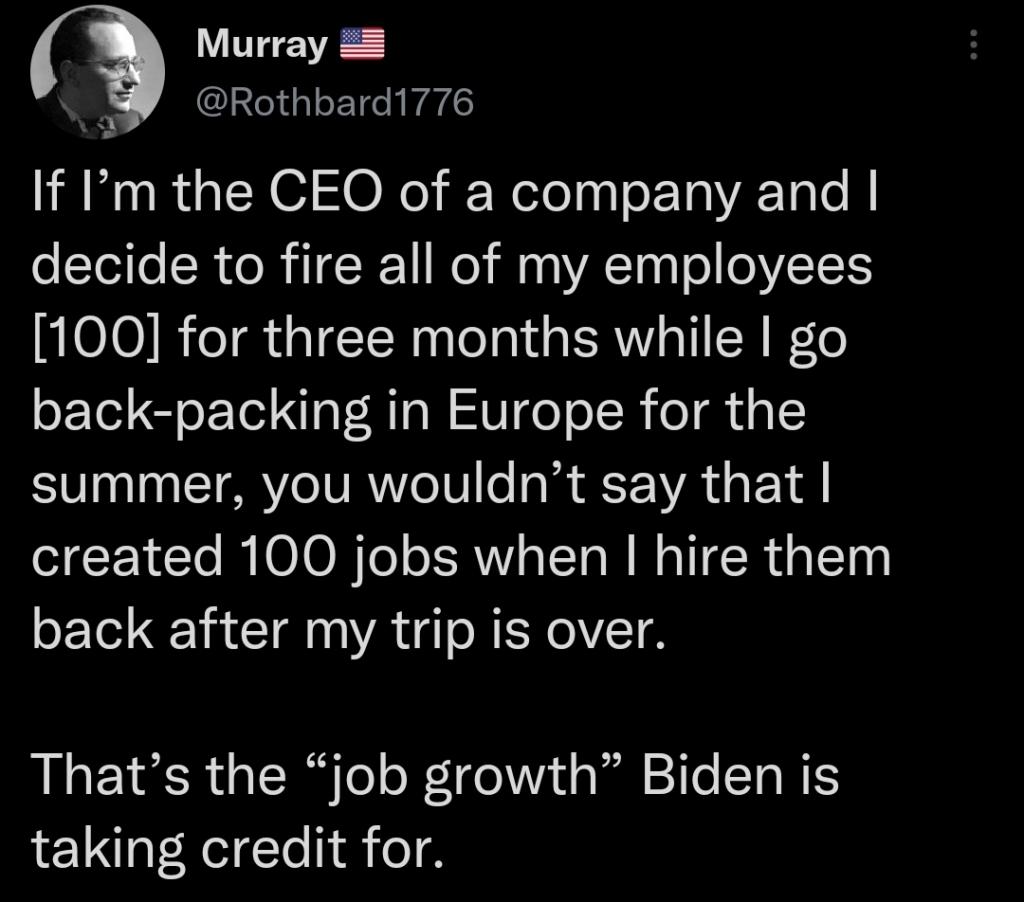Click the American flag emoji beside Murray

[363, 45]
